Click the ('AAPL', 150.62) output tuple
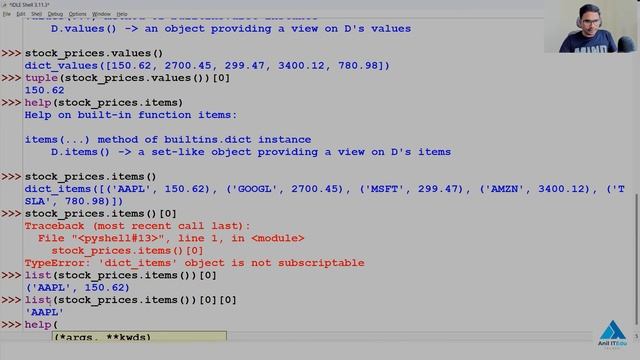 pyautogui.click(x=77, y=288)
